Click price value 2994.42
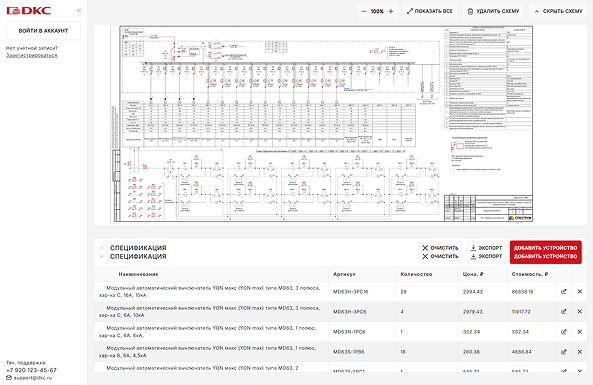The width and height of the screenshot is (593, 385). (x=473, y=292)
